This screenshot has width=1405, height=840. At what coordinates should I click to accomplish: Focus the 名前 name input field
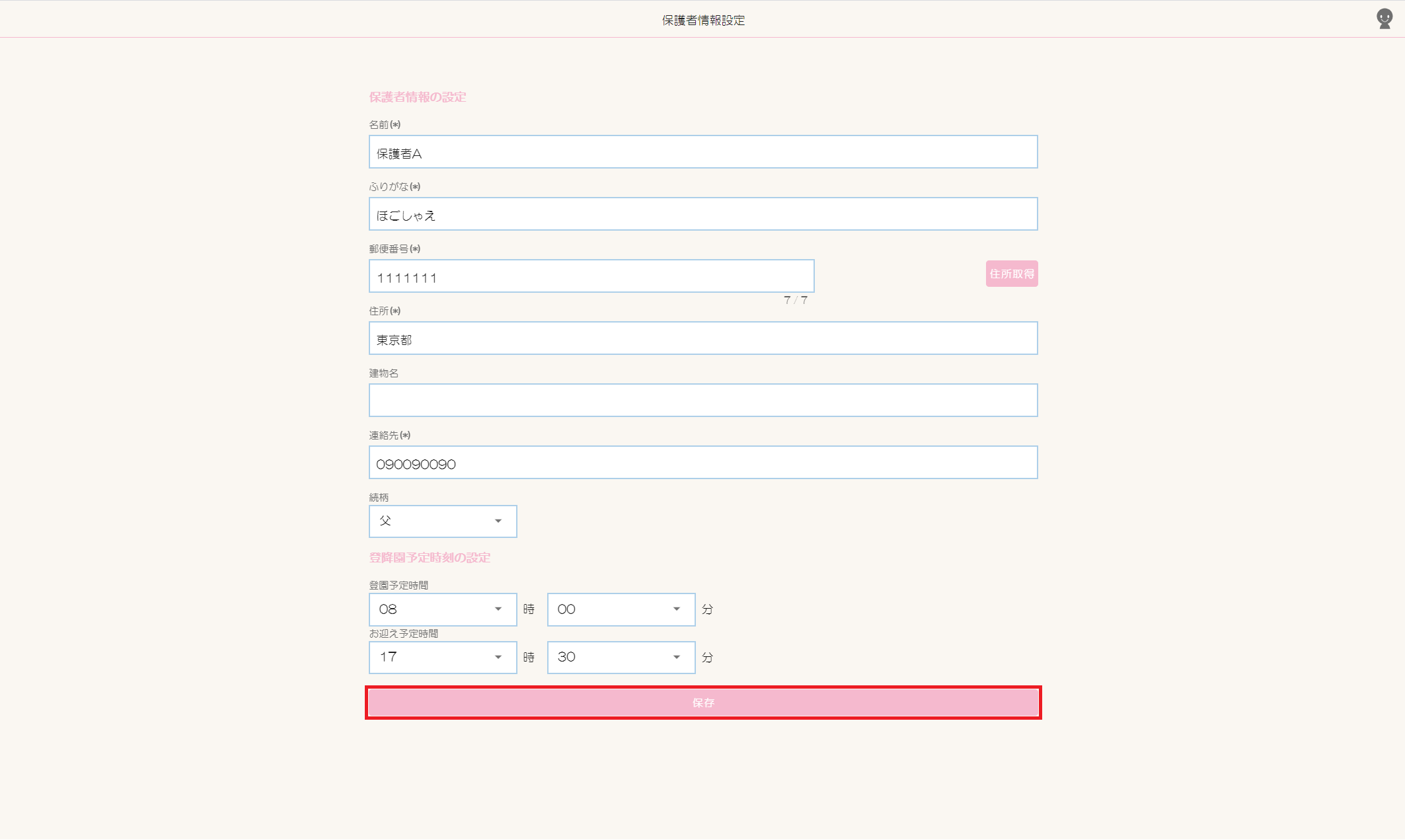click(703, 152)
